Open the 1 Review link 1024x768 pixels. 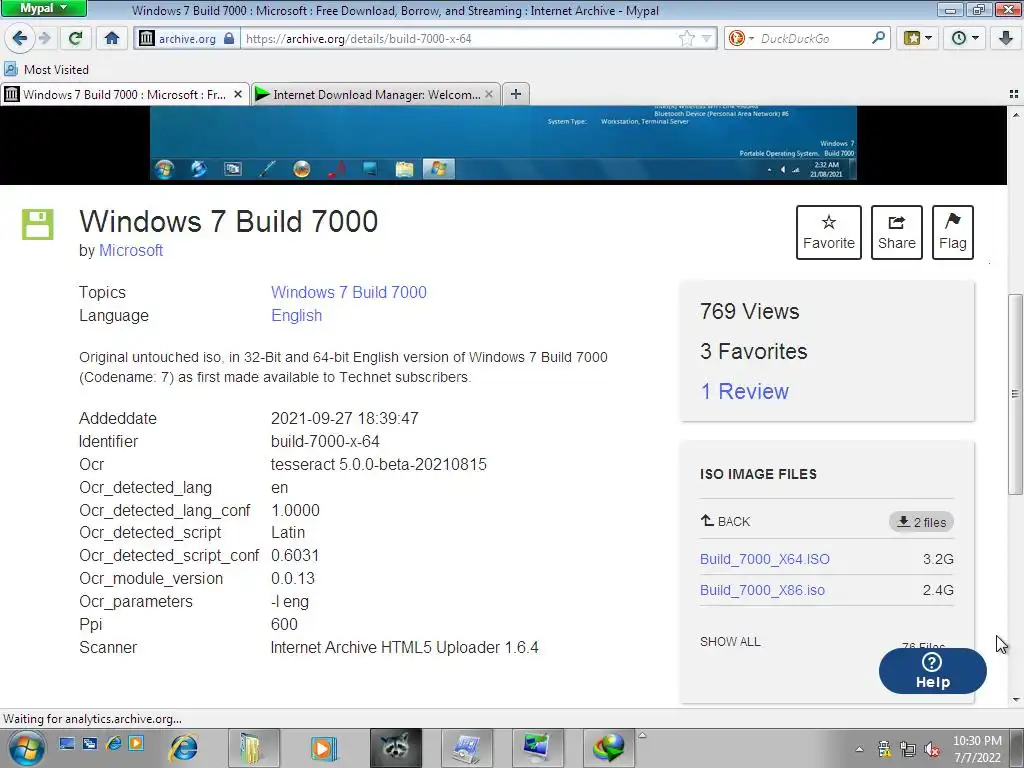(x=744, y=391)
